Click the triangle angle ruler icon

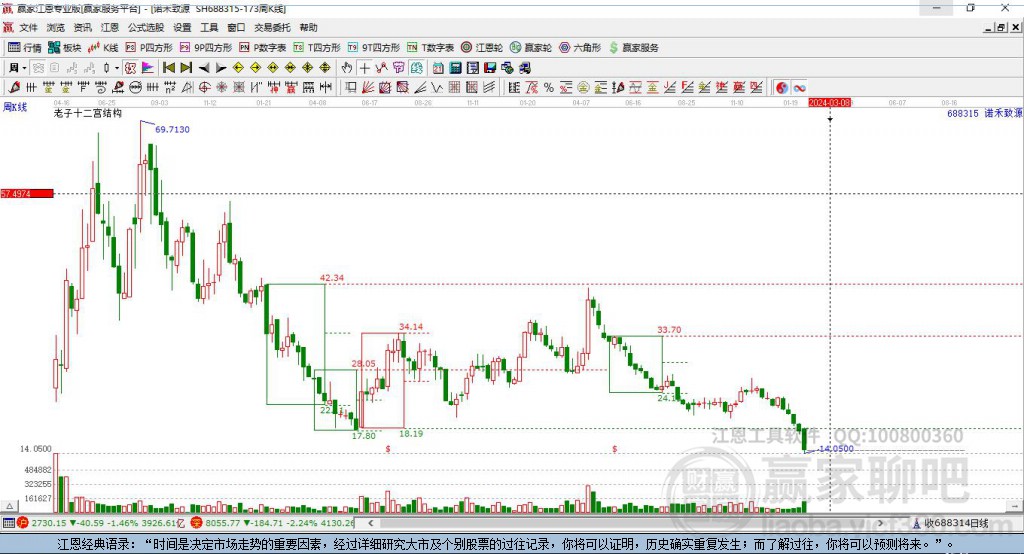pos(187,88)
